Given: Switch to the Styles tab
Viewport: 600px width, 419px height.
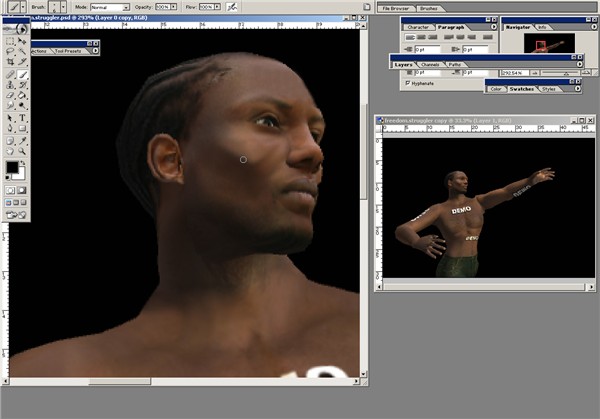Looking at the screenshot, I should tap(548, 89).
